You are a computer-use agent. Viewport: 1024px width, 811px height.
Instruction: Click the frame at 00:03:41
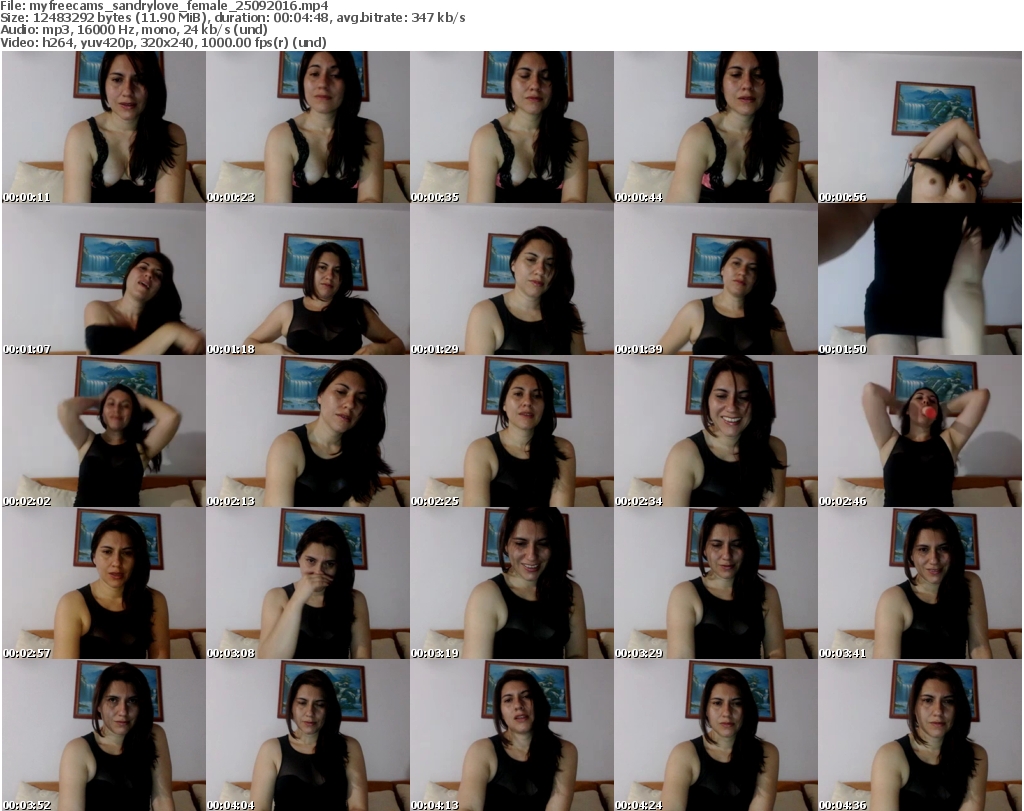920,584
